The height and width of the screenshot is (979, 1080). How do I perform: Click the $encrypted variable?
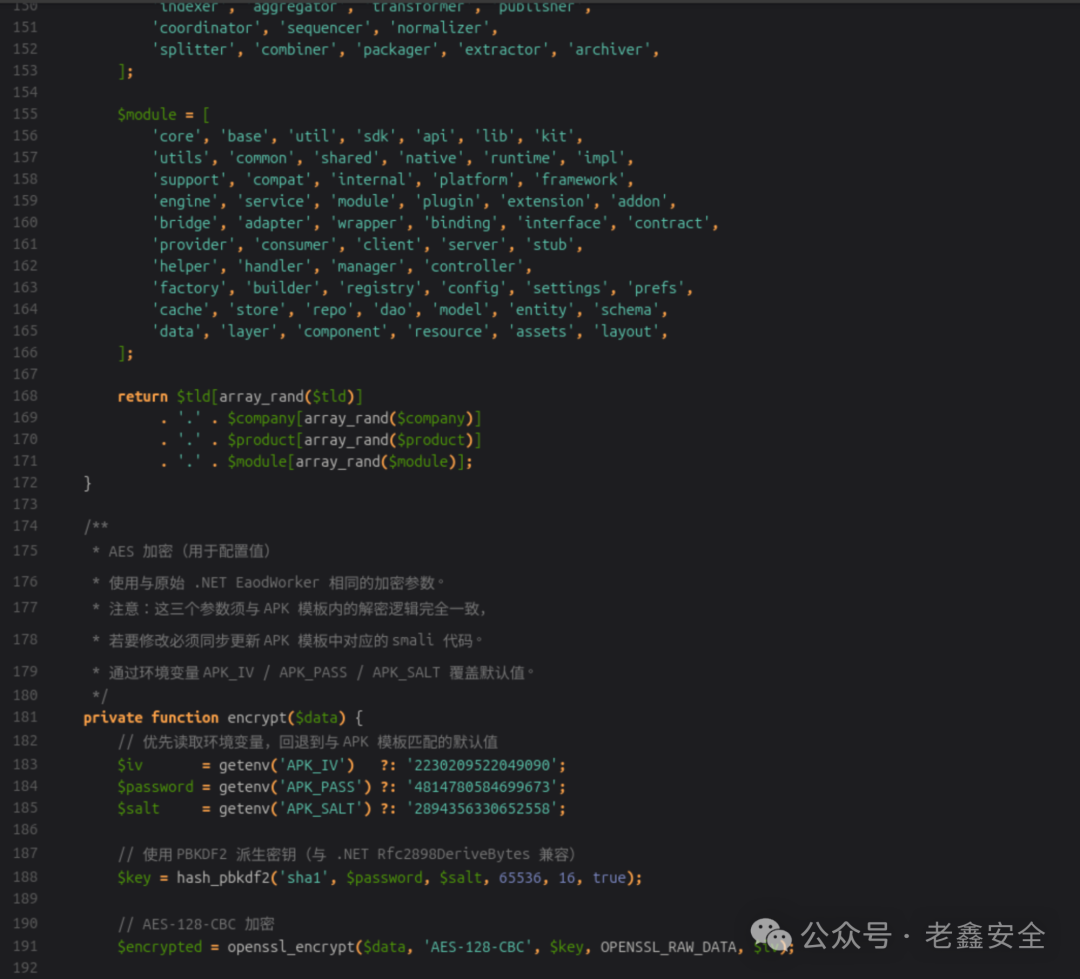click(x=160, y=947)
